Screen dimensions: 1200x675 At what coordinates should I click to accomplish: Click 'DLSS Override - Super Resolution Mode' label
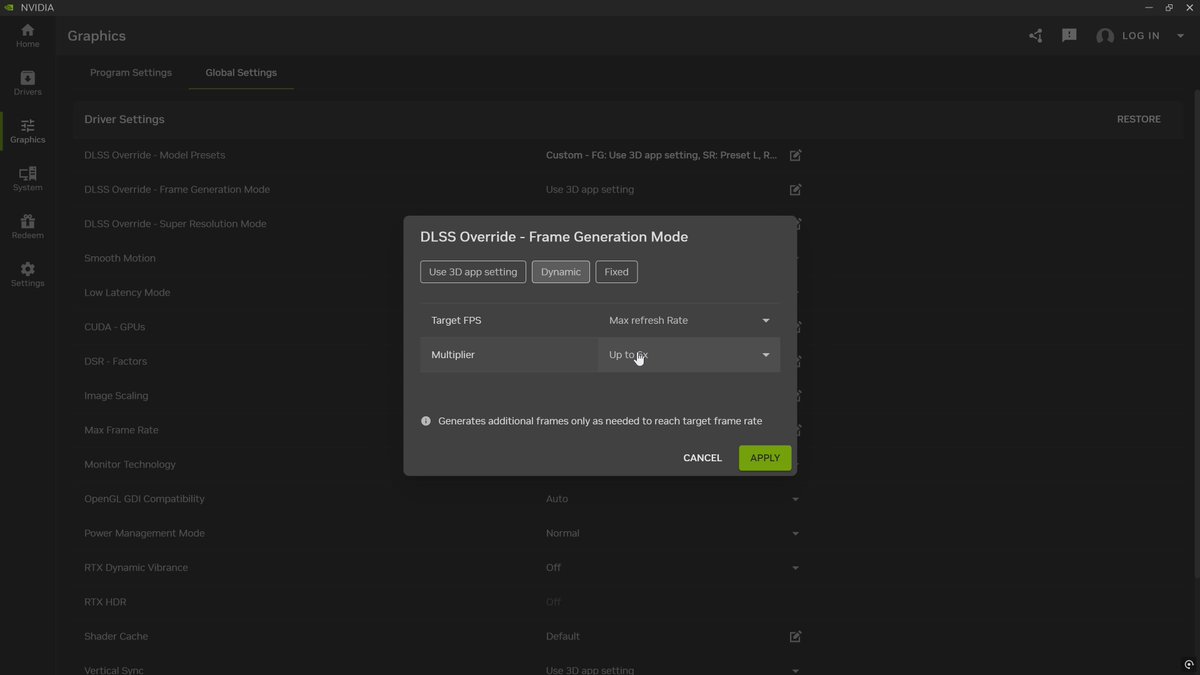click(175, 224)
